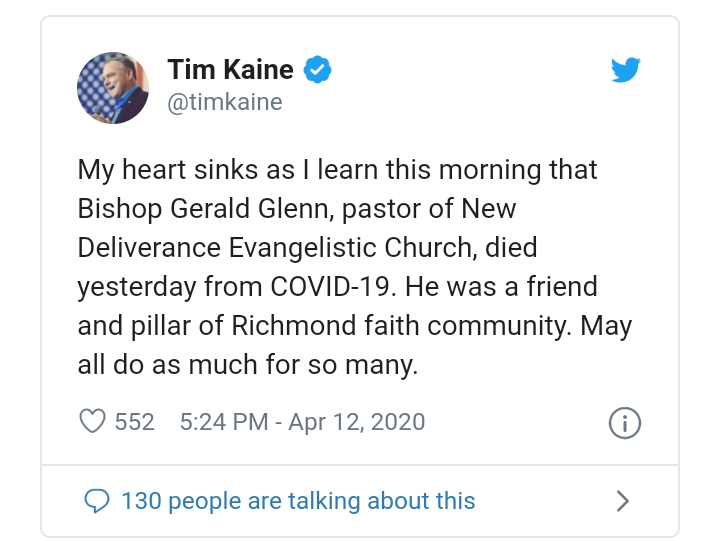720x541 pixels.
Task: Open the 5:24 PM - Apr 12, 2020 timestamp
Action: coord(302,422)
